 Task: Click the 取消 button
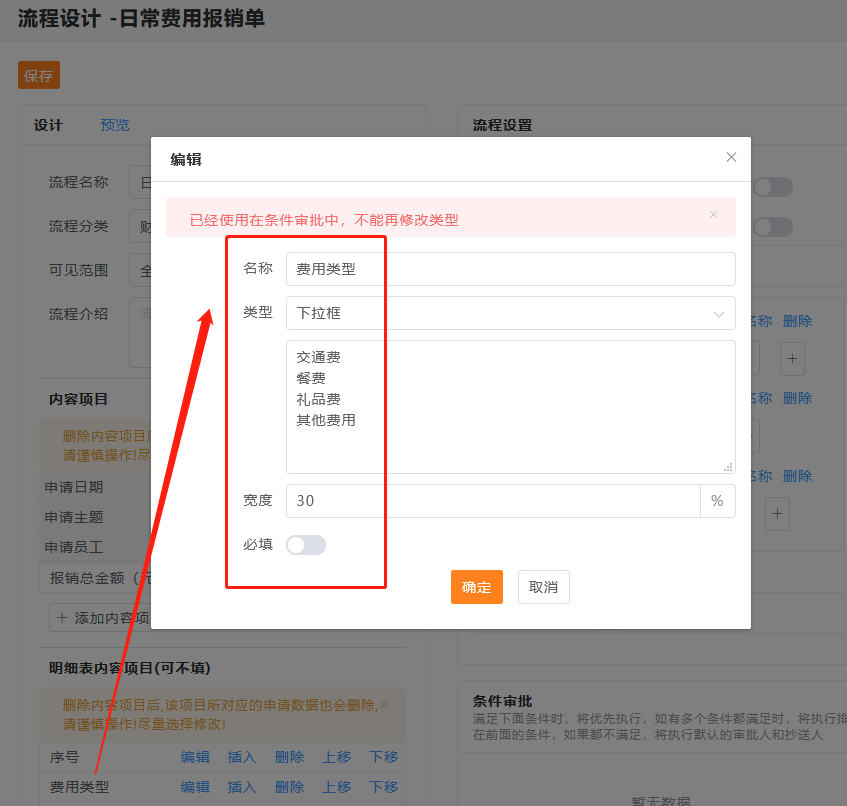(x=543, y=587)
